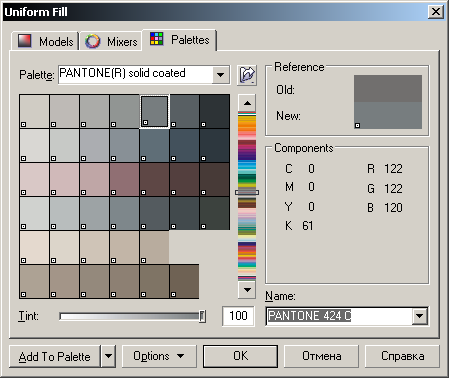Open the Palette dropdown list

pyautogui.click(x=220, y=75)
